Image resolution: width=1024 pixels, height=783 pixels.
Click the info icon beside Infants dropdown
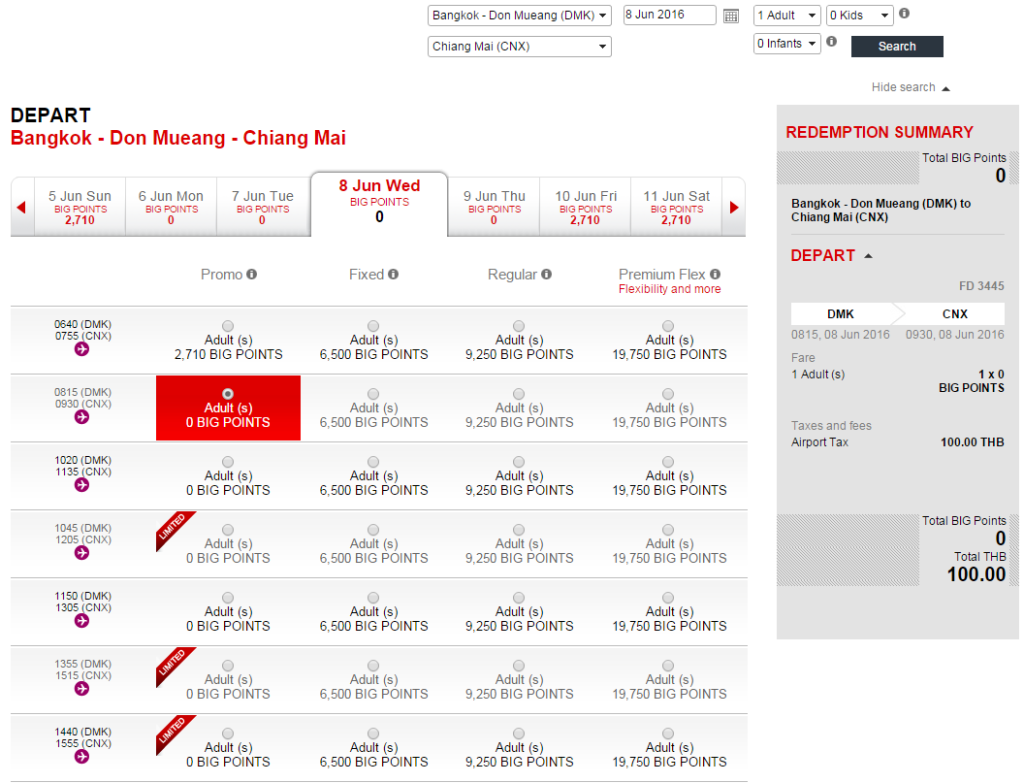[831, 41]
